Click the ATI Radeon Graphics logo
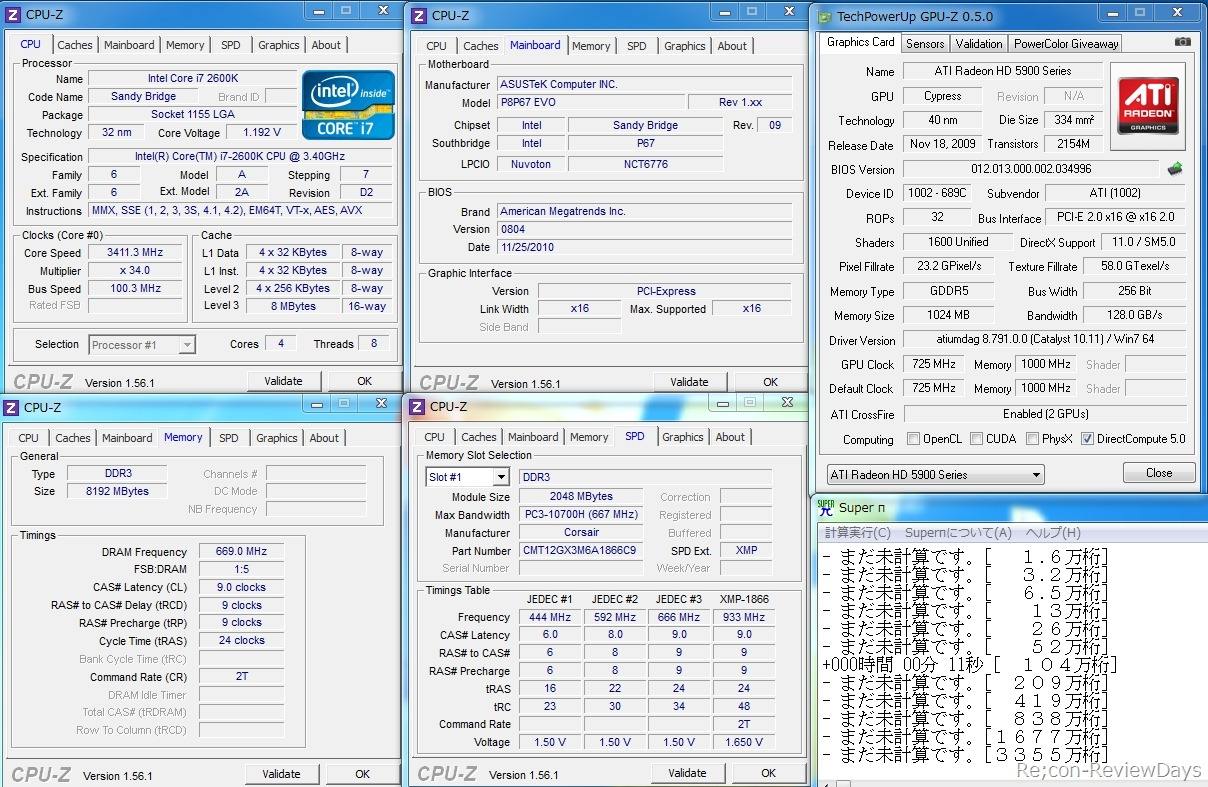The height and width of the screenshot is (787, 1208). 1148,106
